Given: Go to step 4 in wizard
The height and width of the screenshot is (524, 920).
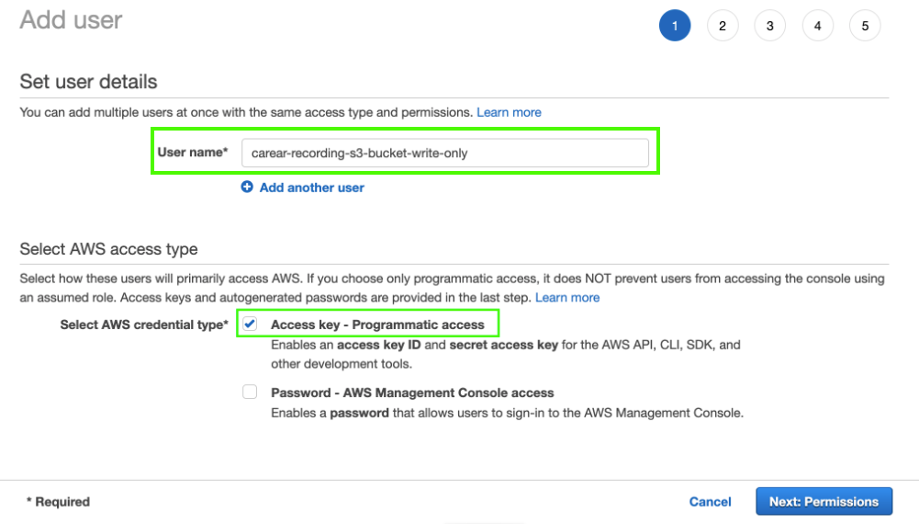Looking at the screenshot, I should pos(817,25).
